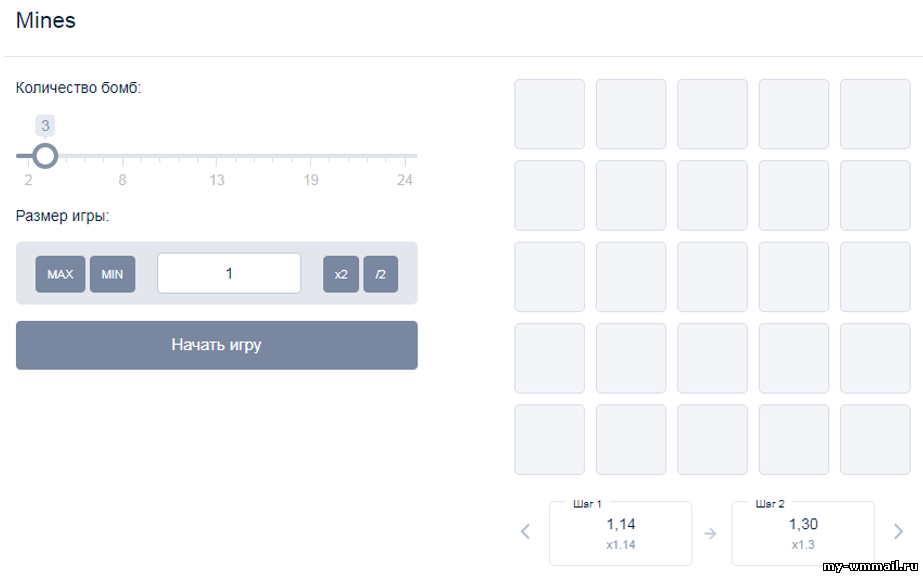This screenshot has height=576, width=923.
Task: Click the bet size input field
Action: [229, 273]
